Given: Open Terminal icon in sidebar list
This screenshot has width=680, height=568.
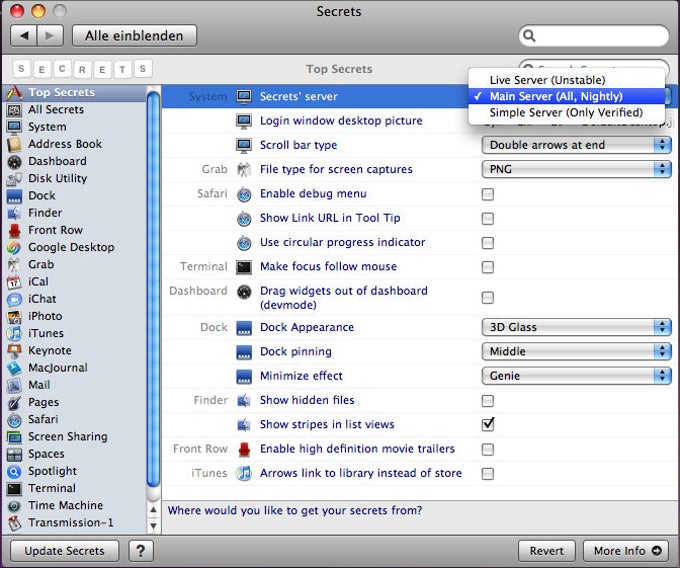Looking at the screenshot, I should click(14, 489).
